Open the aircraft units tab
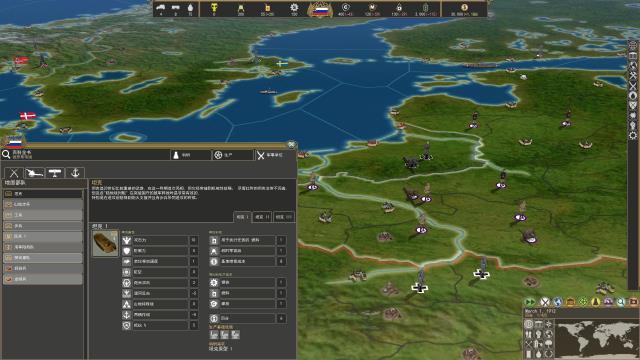The height and width of the screenshot is (360, 640). pos(55,173)
